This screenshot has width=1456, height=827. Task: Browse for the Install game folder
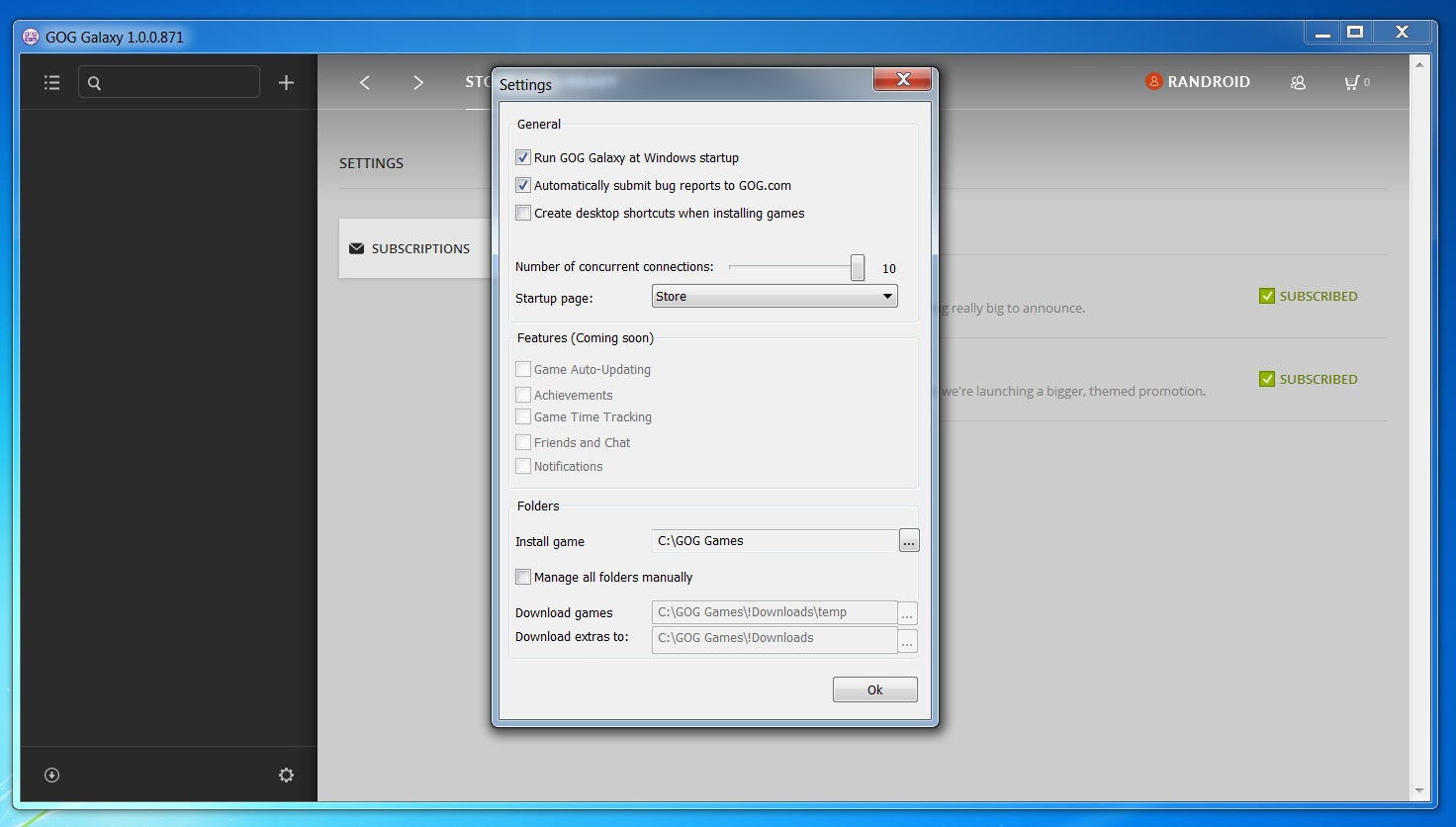(908, 541)
